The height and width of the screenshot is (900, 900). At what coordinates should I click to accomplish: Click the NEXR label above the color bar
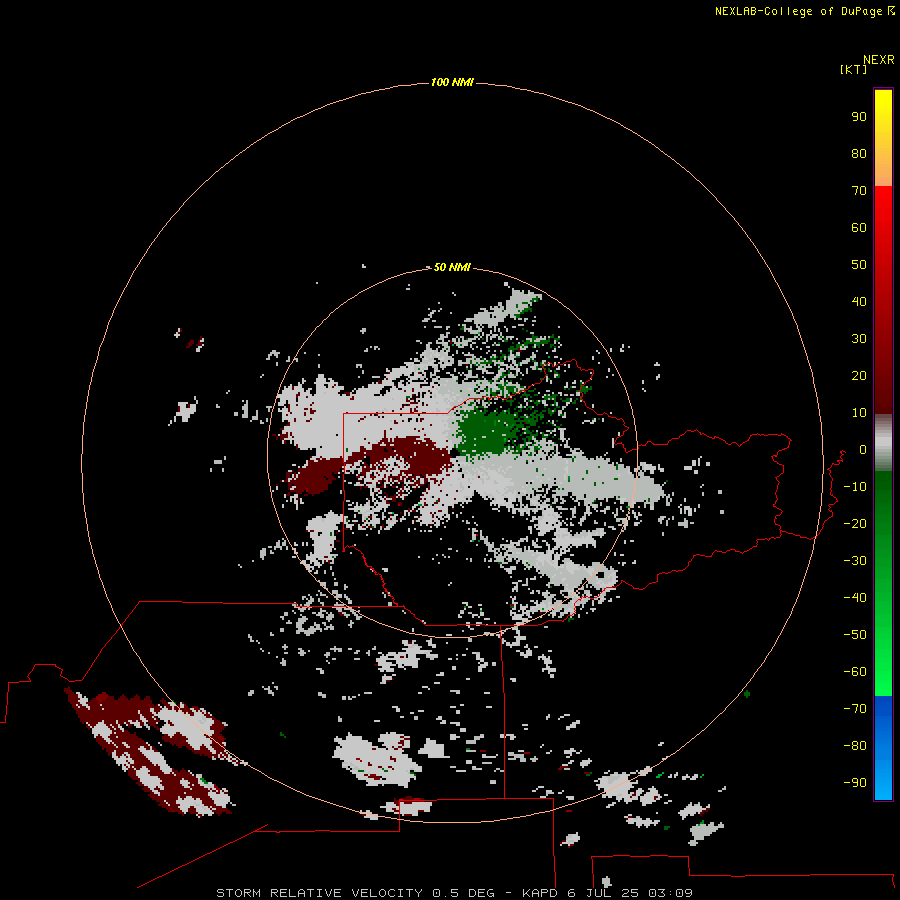tap(879, 59)
